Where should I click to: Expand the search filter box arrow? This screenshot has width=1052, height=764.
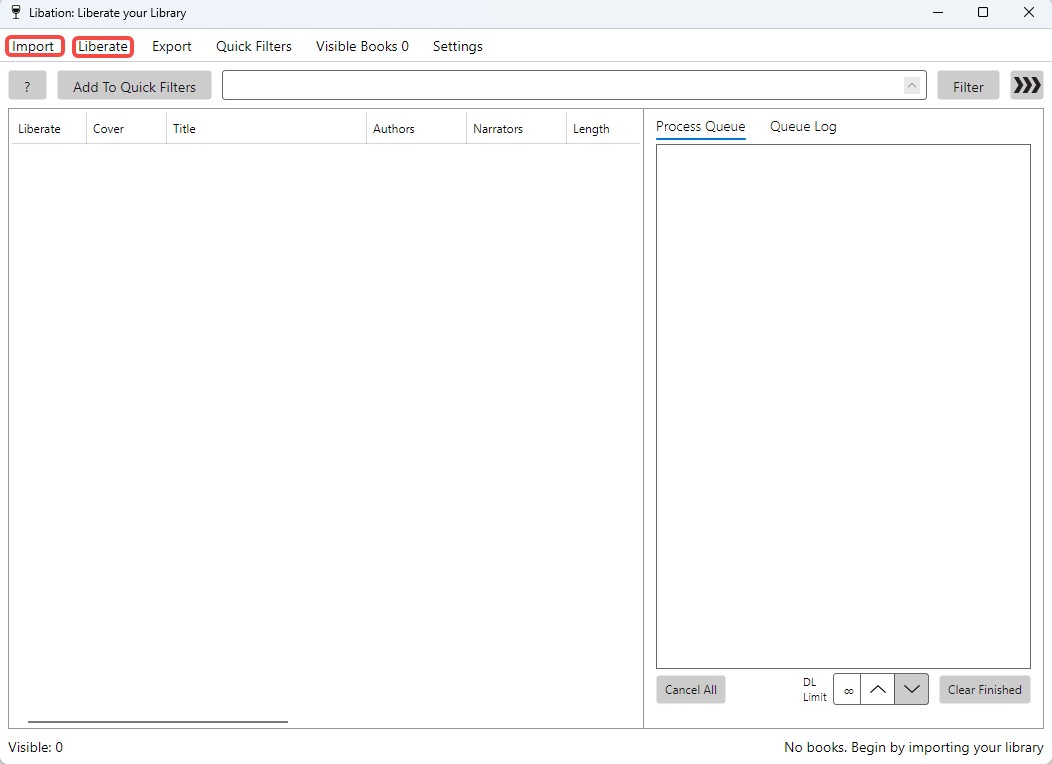tap(911, 86)
